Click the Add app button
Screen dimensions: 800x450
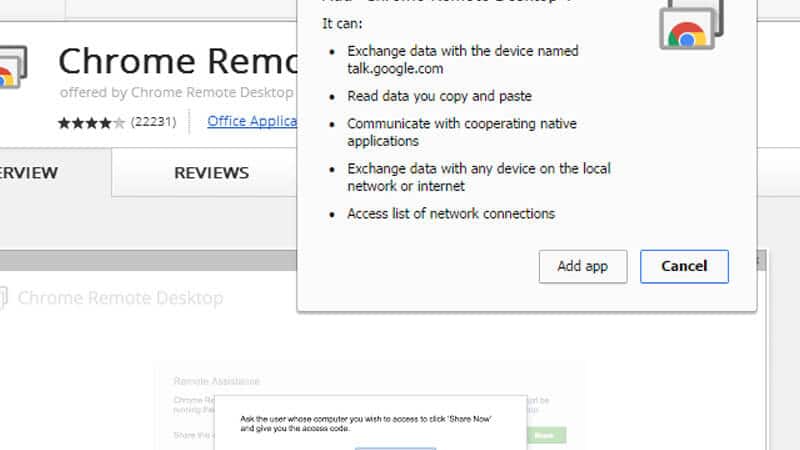coord(583,266)
